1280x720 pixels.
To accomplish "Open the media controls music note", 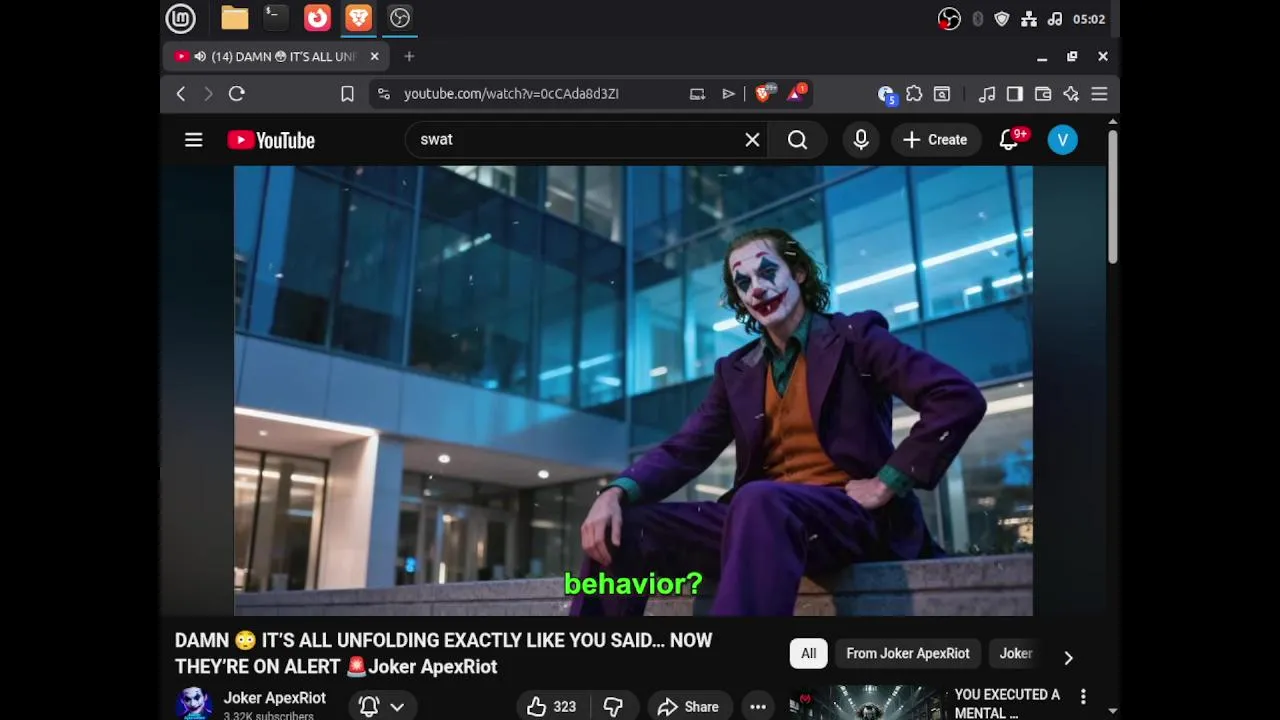I will (987, 94).
